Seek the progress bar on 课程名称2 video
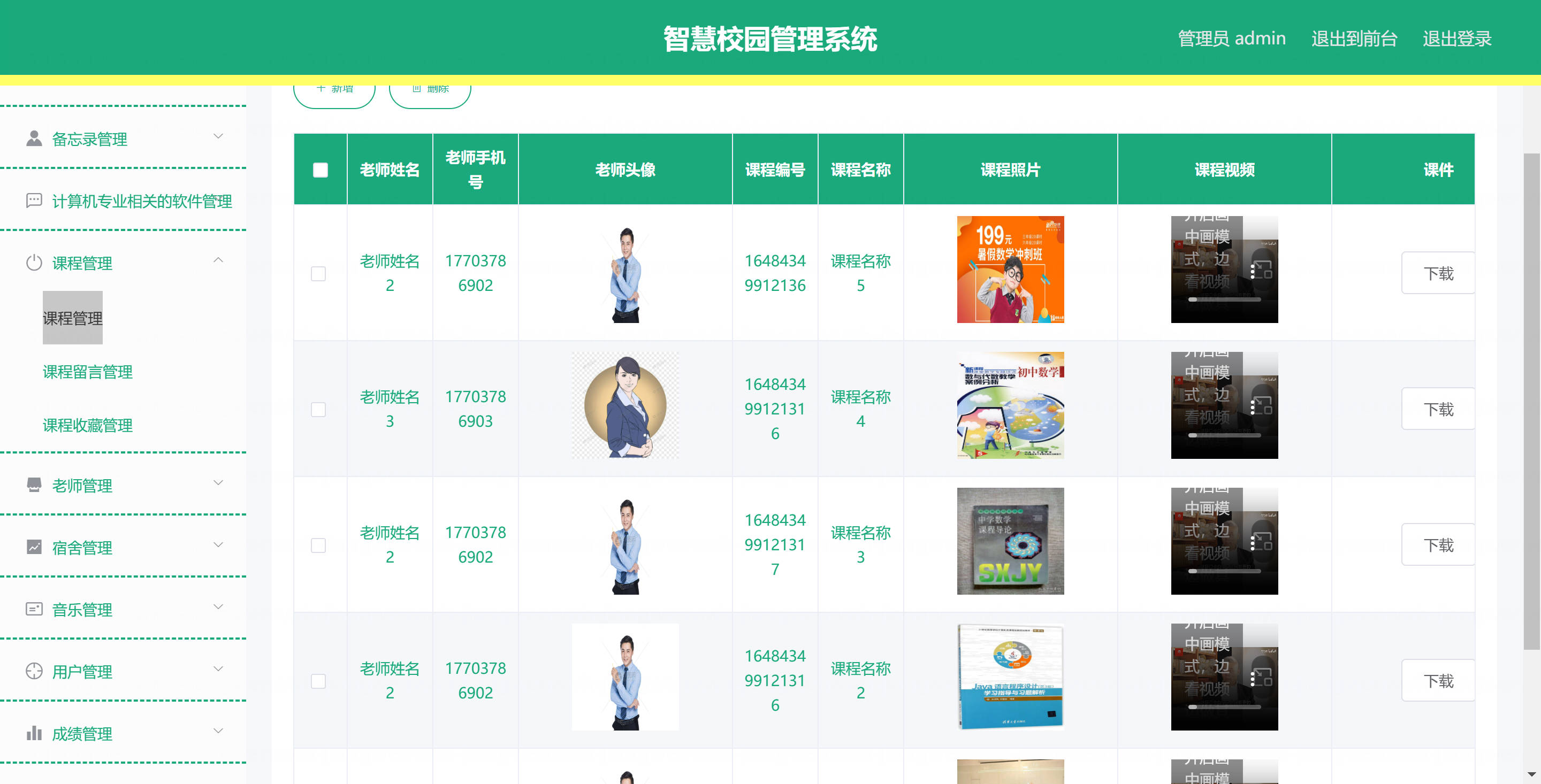Image resolution: width=1541 pixels, height=784 pixels. pyautogui.click(x=1224, y=706)
